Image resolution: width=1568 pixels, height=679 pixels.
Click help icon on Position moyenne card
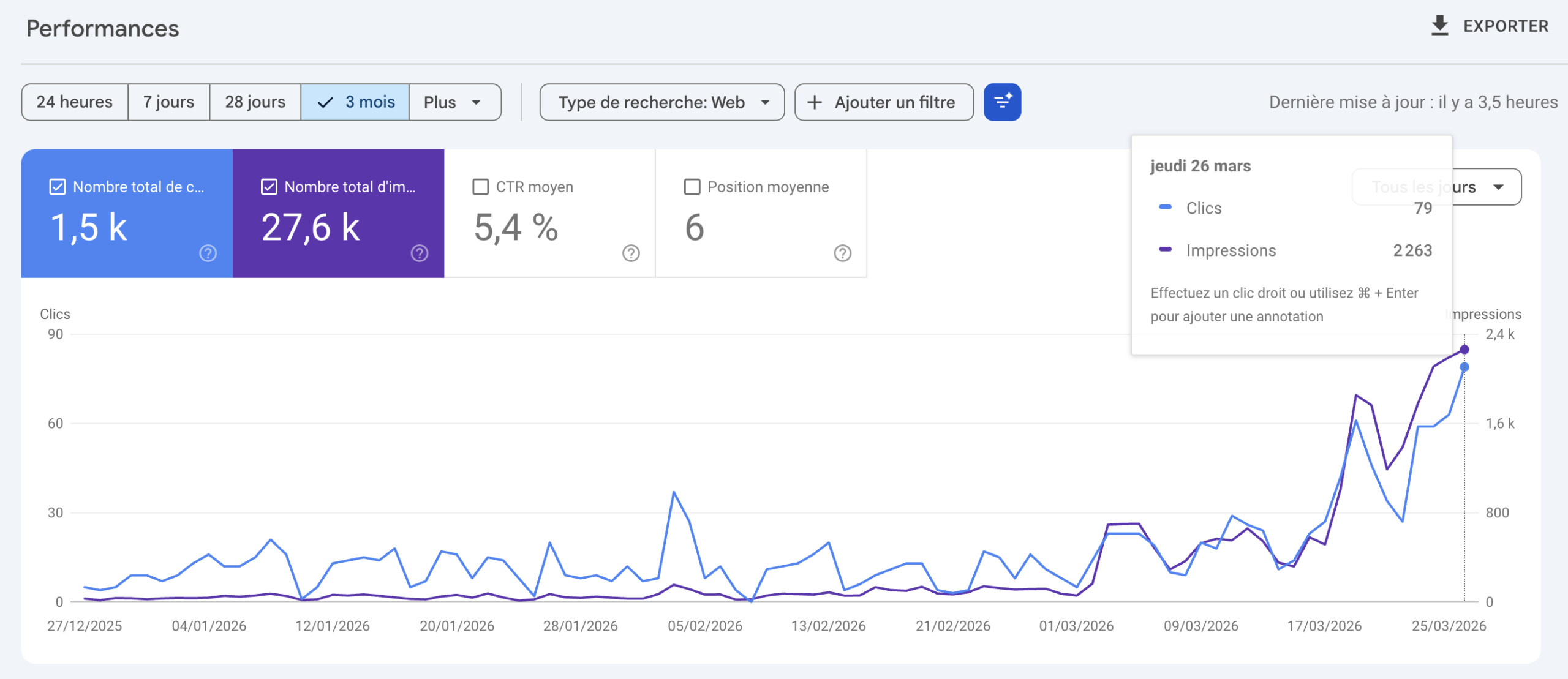click(x=842, y=253)
